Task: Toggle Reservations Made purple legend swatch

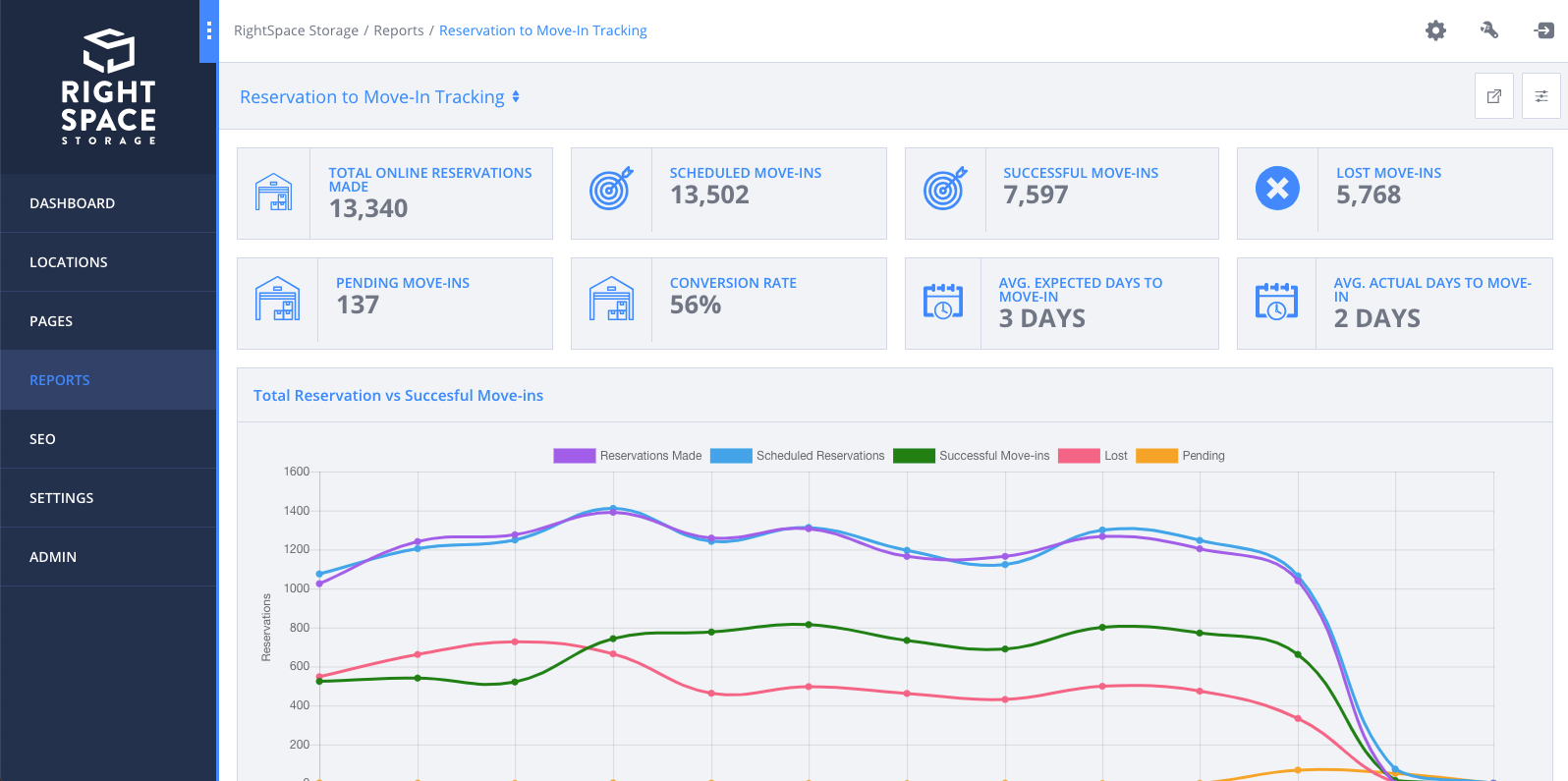Action: click(x=575, y=456)
